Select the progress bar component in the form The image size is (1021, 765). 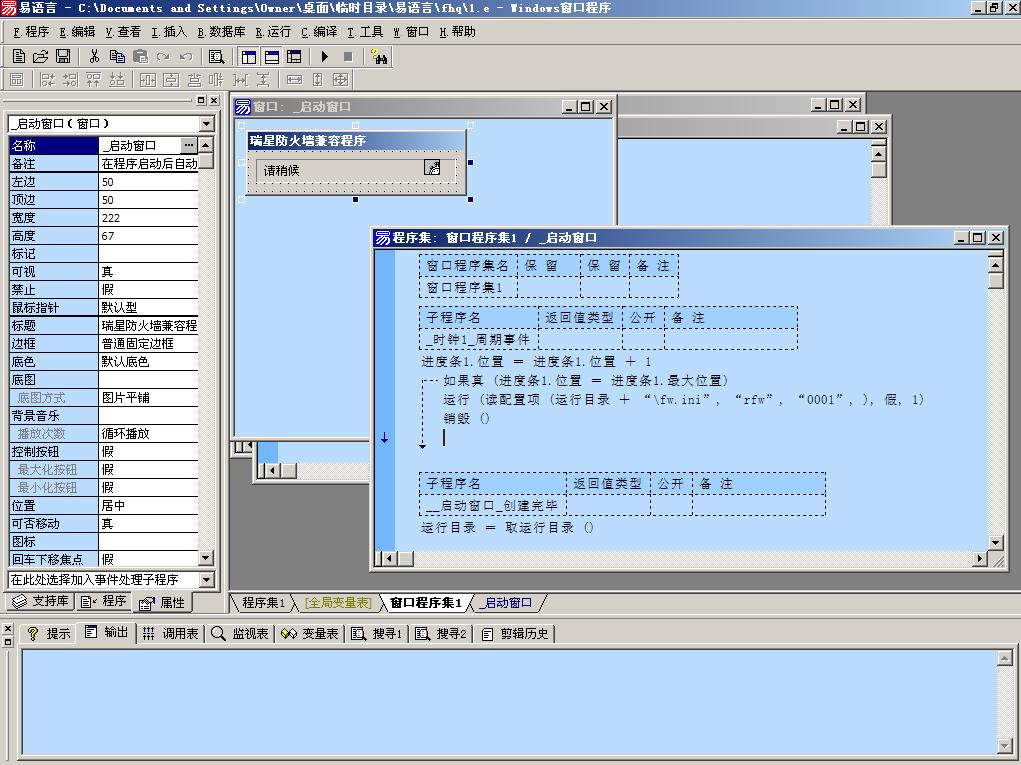pyautogui.click(x=356, y=170)
